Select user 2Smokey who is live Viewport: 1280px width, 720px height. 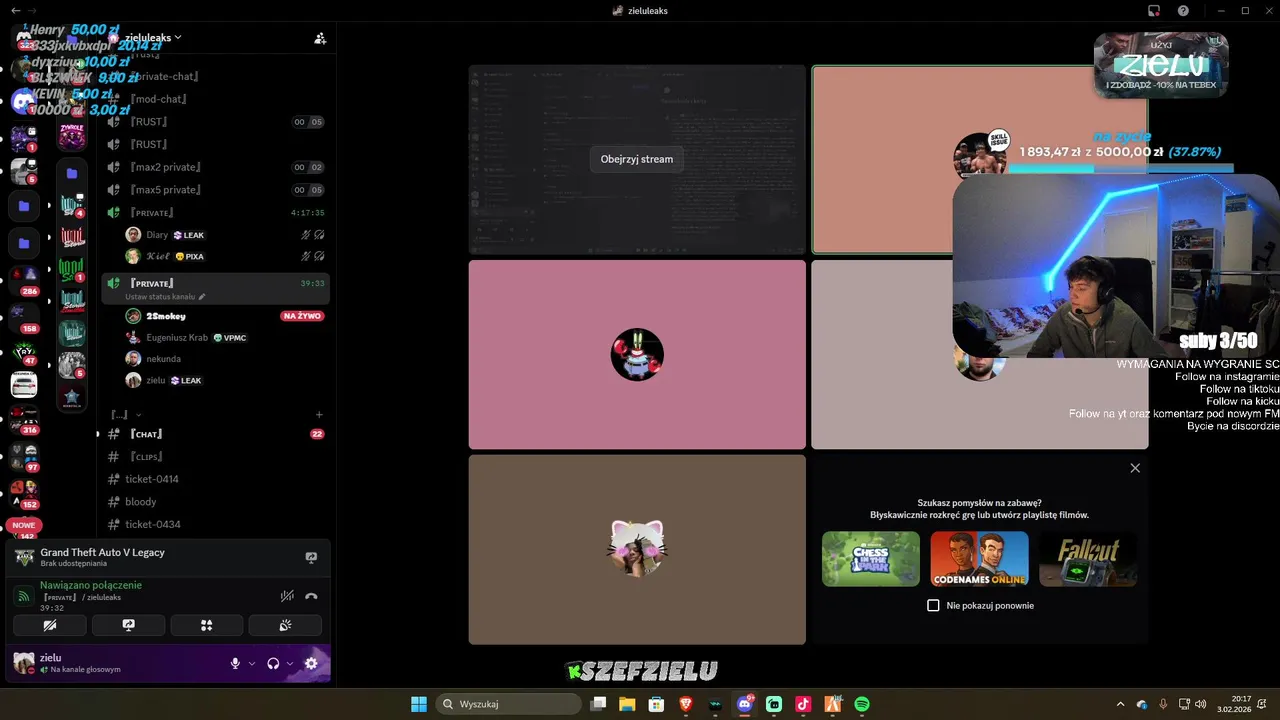pyautogui.click(x=225, y=316)
